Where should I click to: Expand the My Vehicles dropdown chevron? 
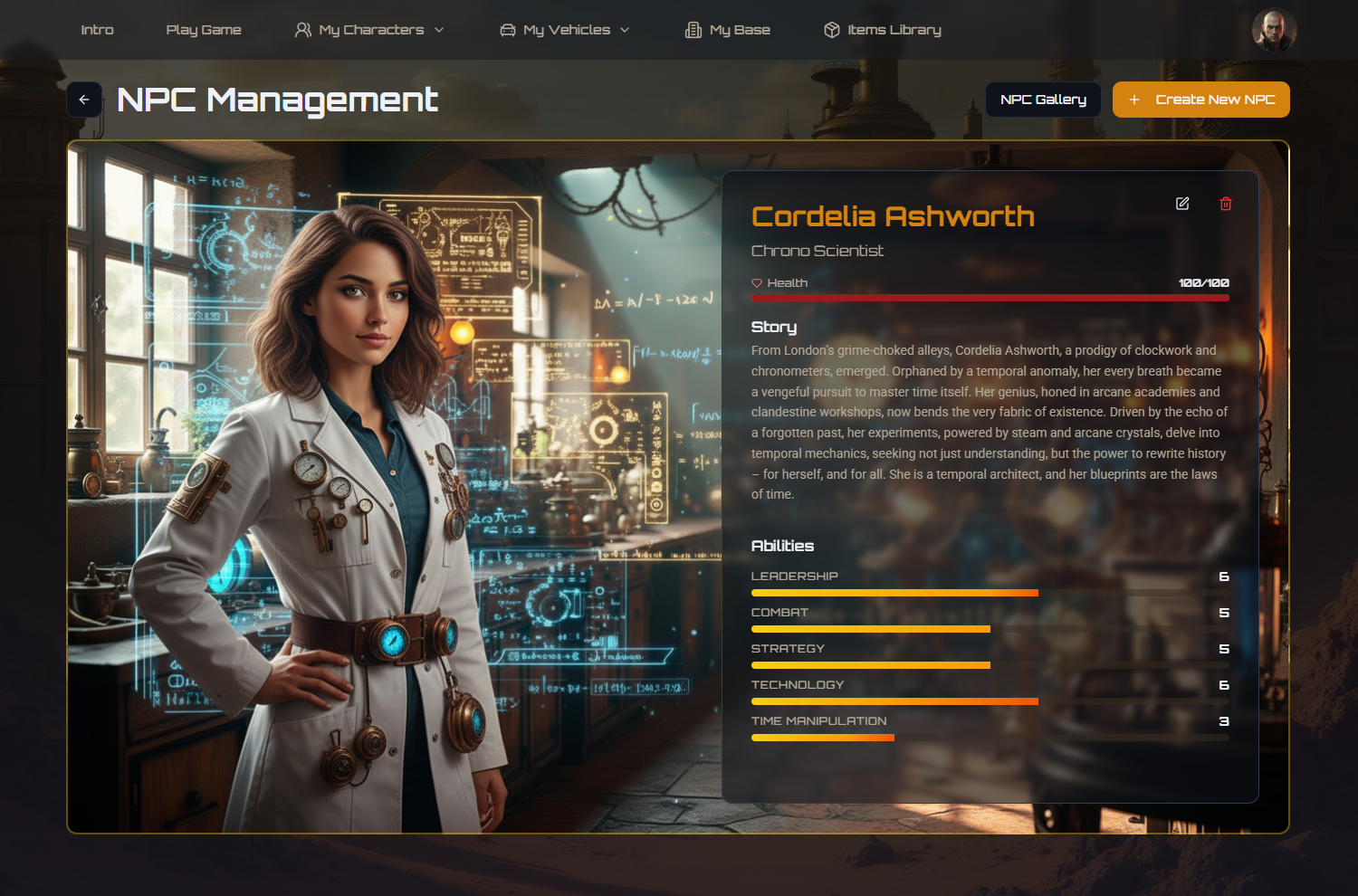625,30
